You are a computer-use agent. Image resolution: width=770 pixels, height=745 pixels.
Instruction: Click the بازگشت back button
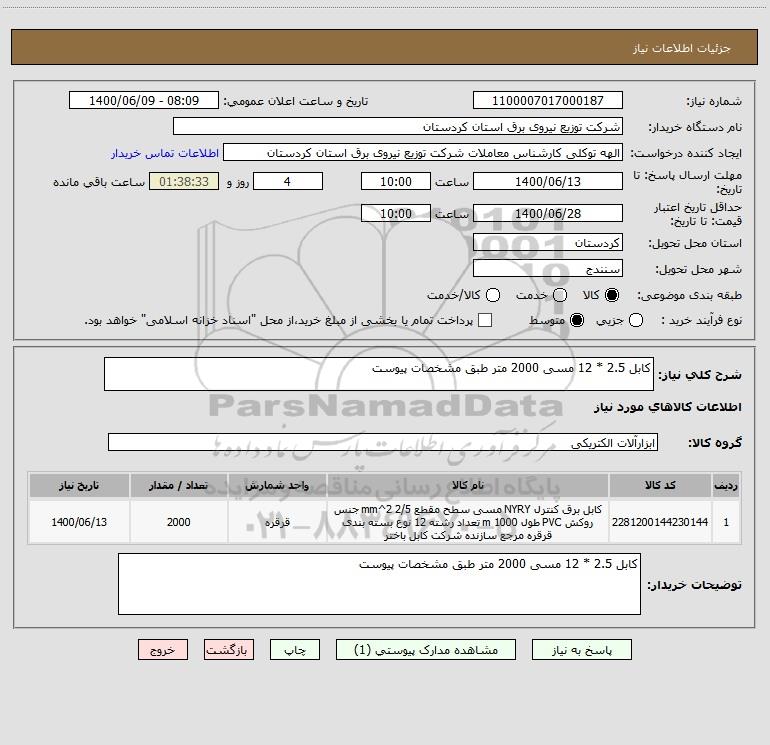tap(229, 650)
